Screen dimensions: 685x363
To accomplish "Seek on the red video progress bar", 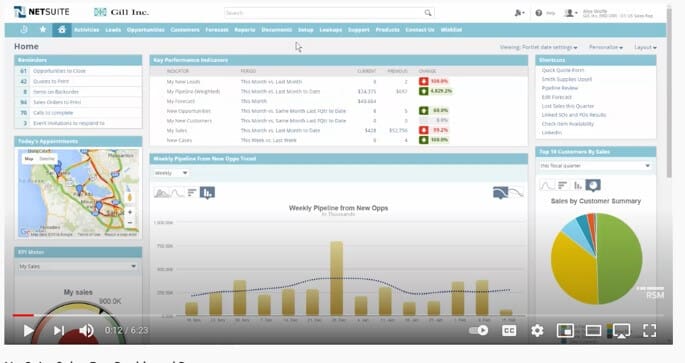I will pos(23,315).
